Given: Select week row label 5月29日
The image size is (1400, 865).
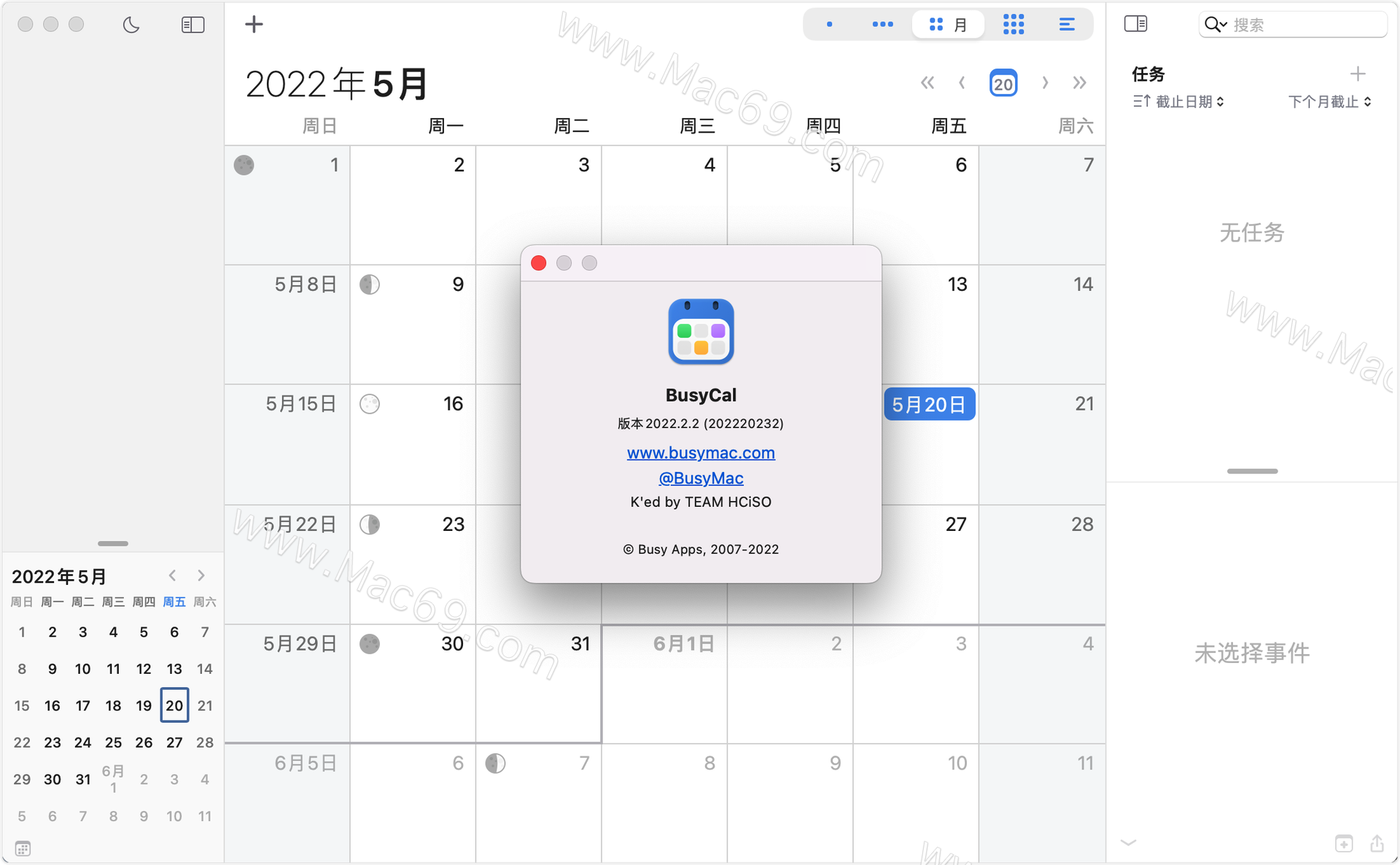Looking at the screenshot, I should pos(300,644).
